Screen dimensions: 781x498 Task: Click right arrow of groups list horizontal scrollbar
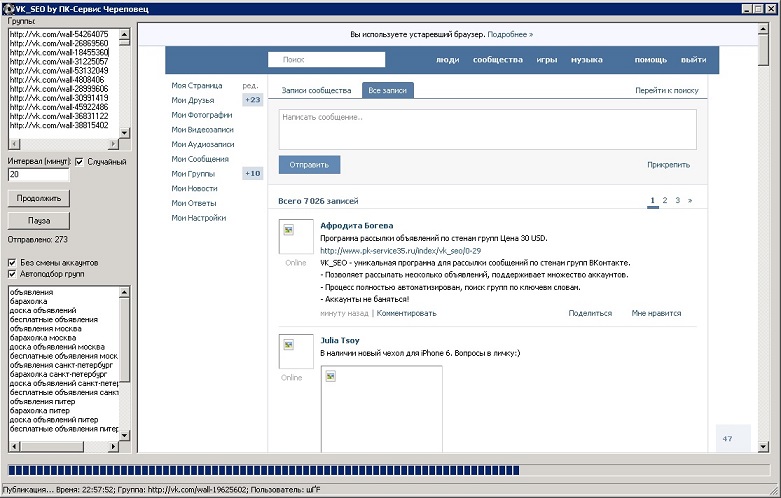(x=114, y=144)
